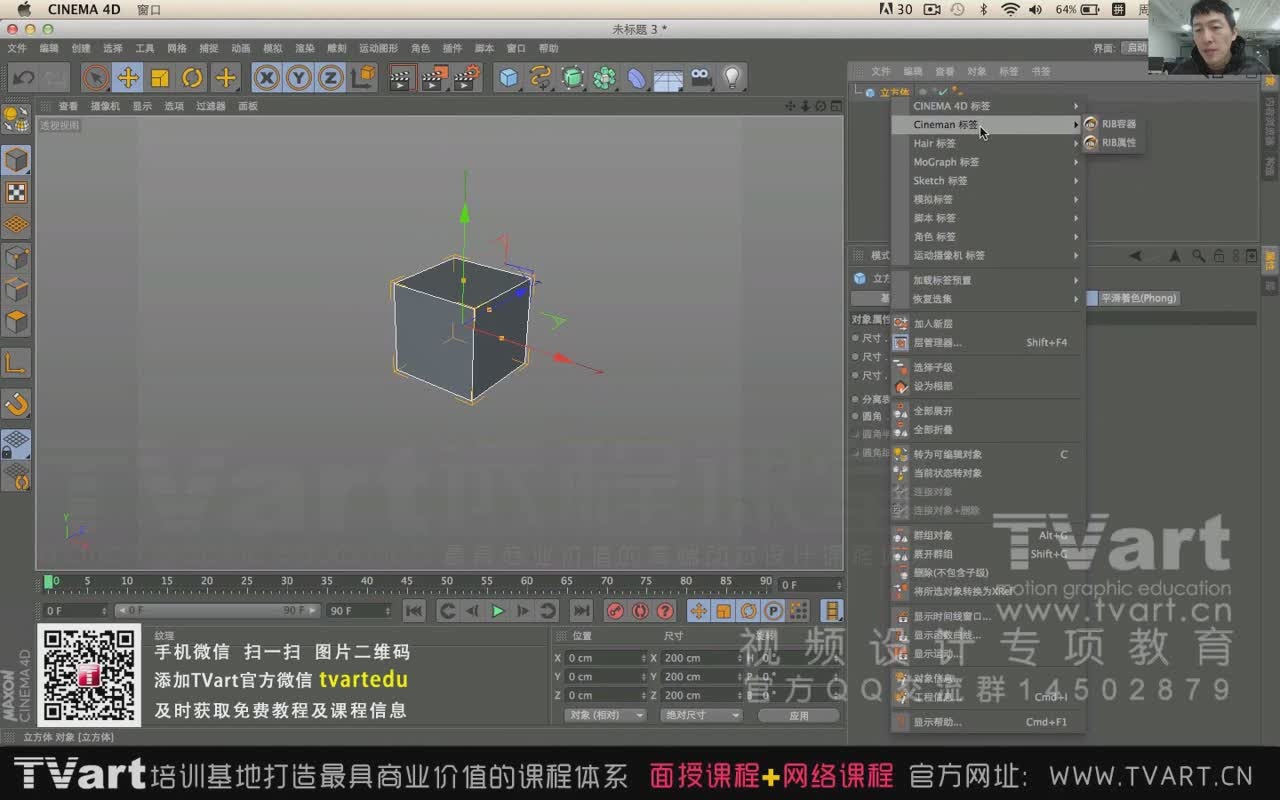Activate the Scale tool in top toolbar
This screenshot has height=800, width=1280.
click(160, 77)
